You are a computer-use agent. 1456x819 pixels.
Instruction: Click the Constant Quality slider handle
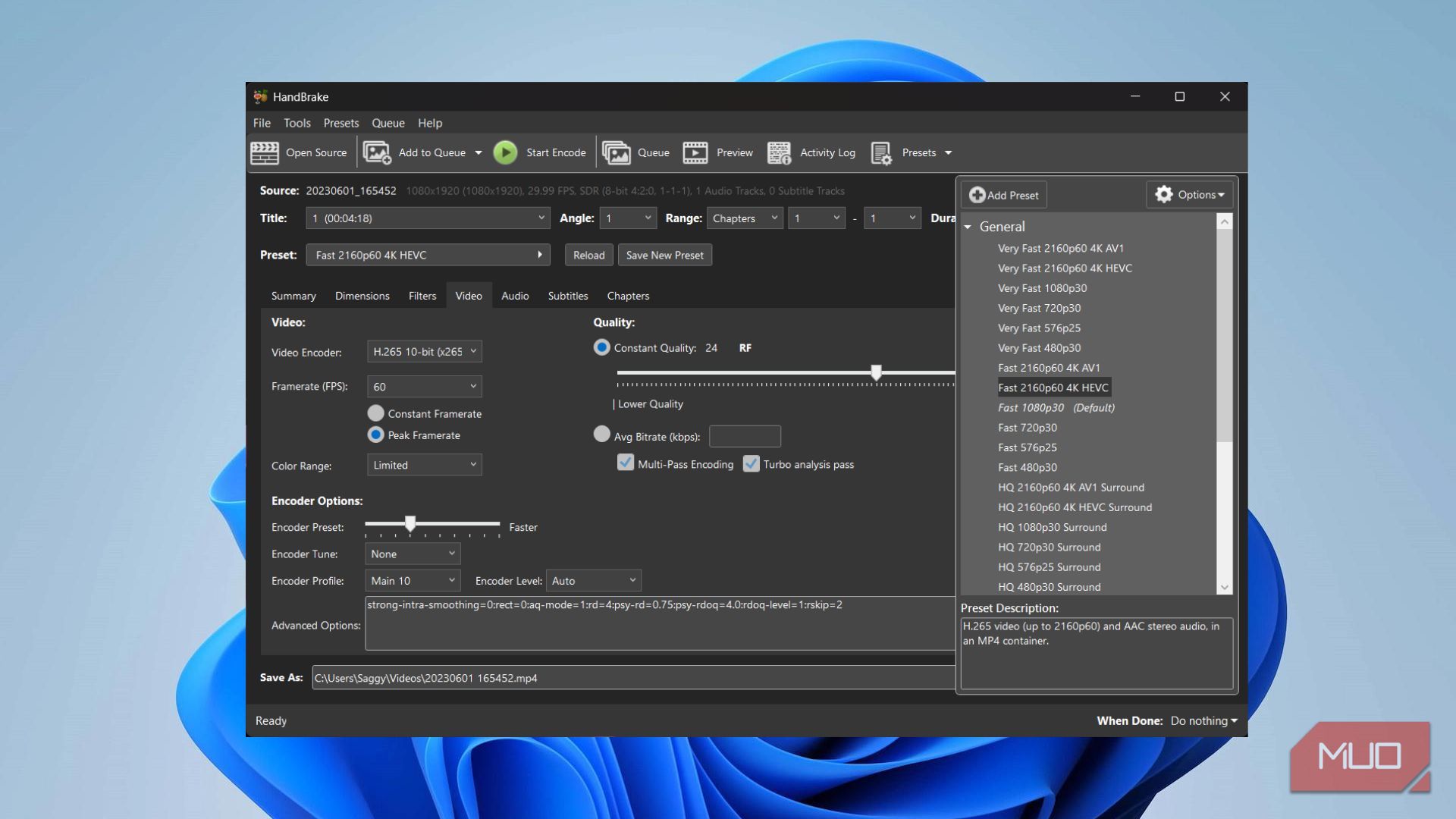click(x=877, y=372)
